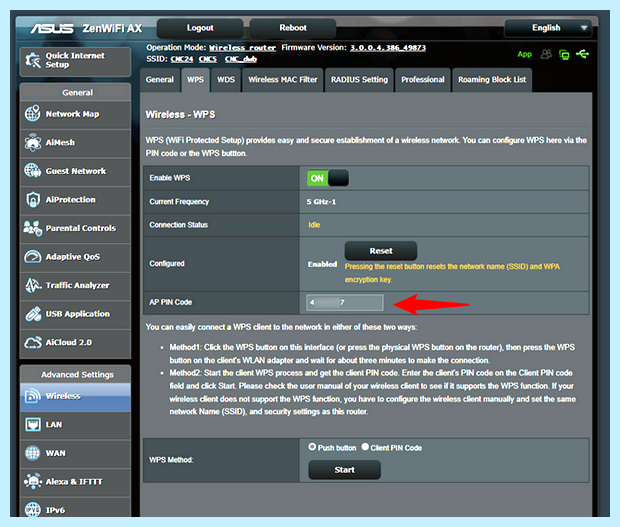Click the Network Map globe icon
Image resolution: width=620 pixels, height=527 pixels.
32,113
